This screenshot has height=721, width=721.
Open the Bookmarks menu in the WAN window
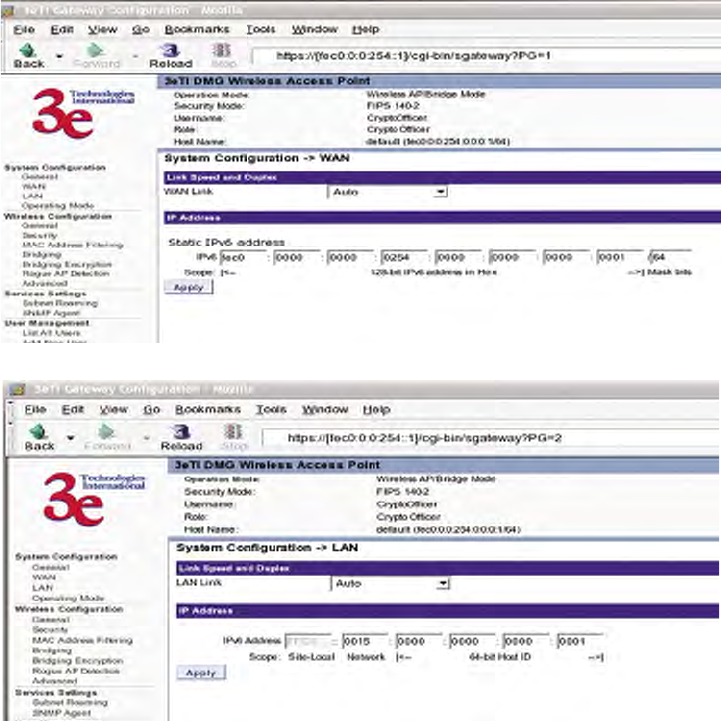pyautogui.click(x=197, y=29)
